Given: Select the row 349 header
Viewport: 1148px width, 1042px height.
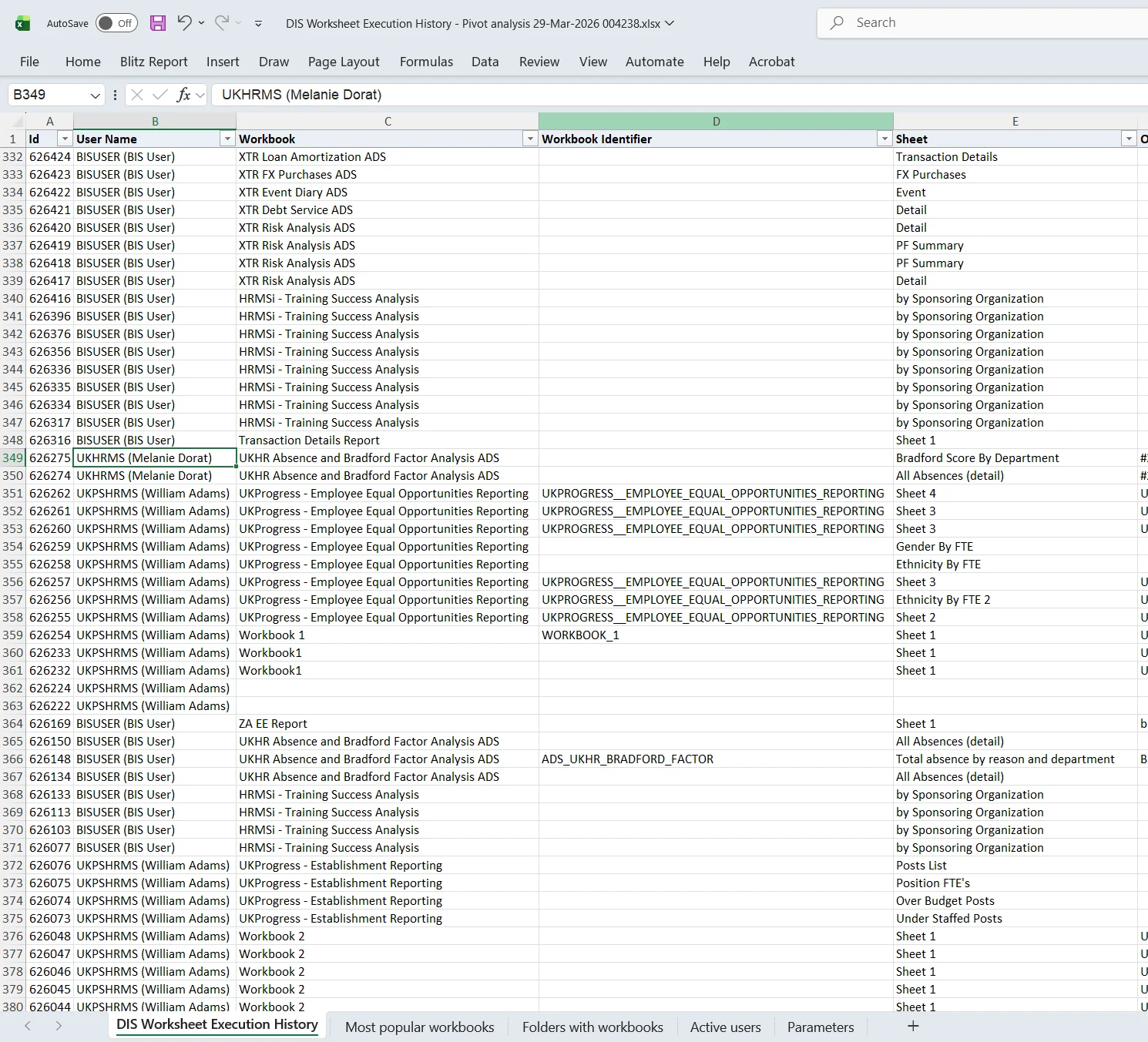Looking at the screenshot, I should [x=12, y=458].
